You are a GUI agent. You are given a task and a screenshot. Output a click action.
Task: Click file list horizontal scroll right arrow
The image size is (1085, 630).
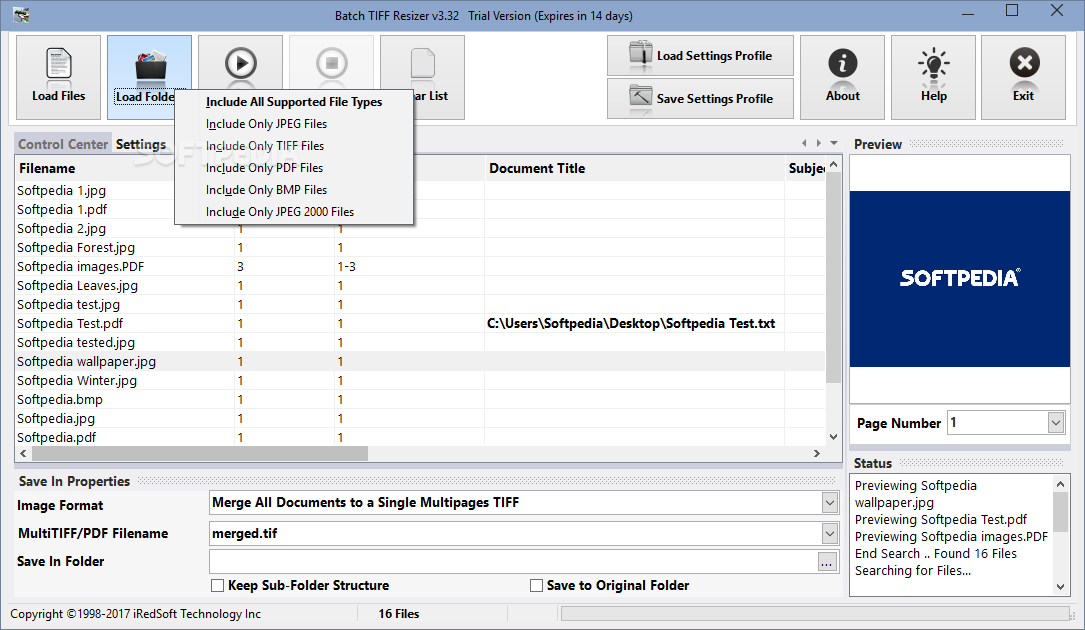(x=817, y=453)
